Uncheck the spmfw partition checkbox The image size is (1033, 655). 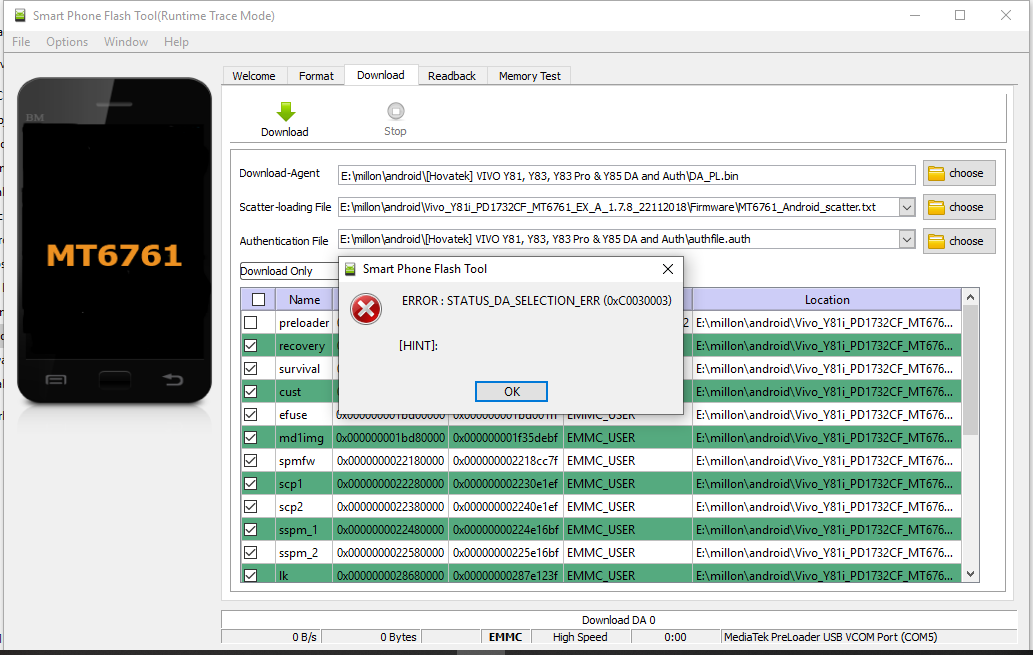(250, 461)
